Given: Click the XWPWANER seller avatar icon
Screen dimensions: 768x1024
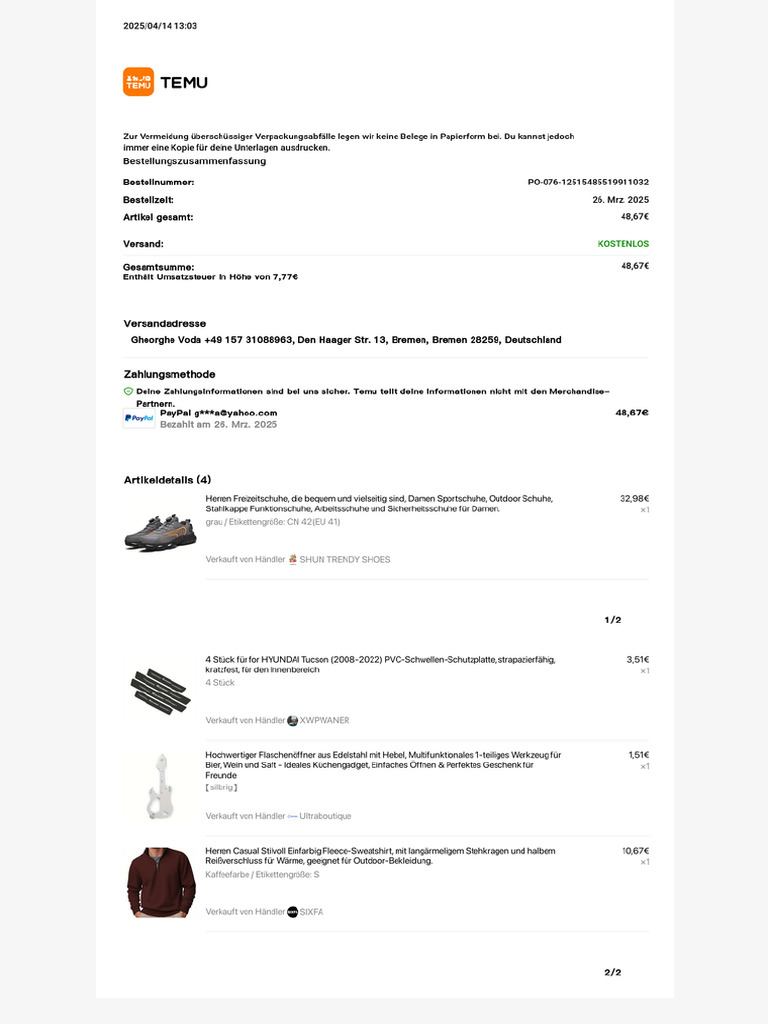Looking at the screenshot, I should coord(293,720).
